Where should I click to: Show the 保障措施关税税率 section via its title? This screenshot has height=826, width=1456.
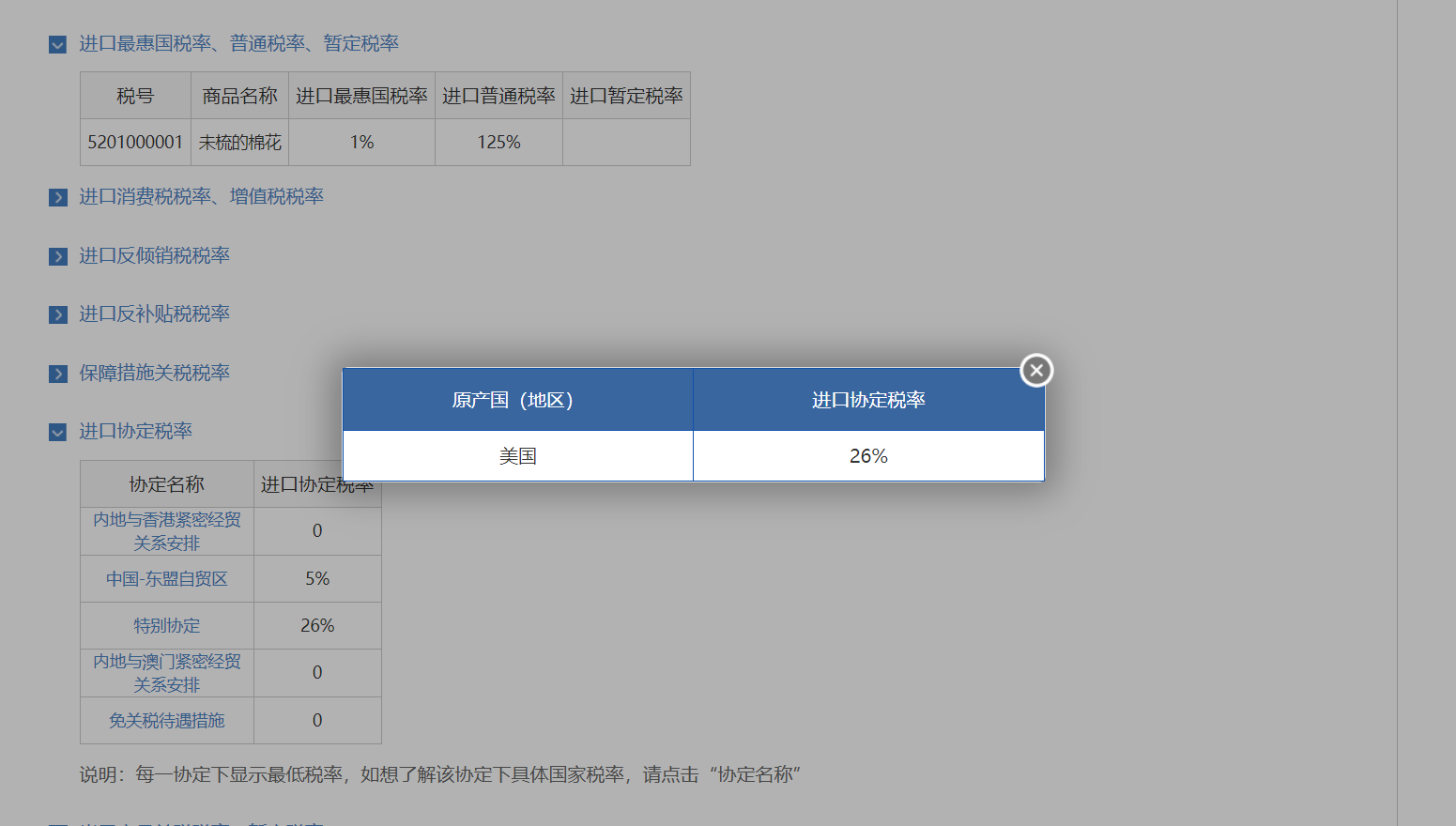[x=154, y=373]
